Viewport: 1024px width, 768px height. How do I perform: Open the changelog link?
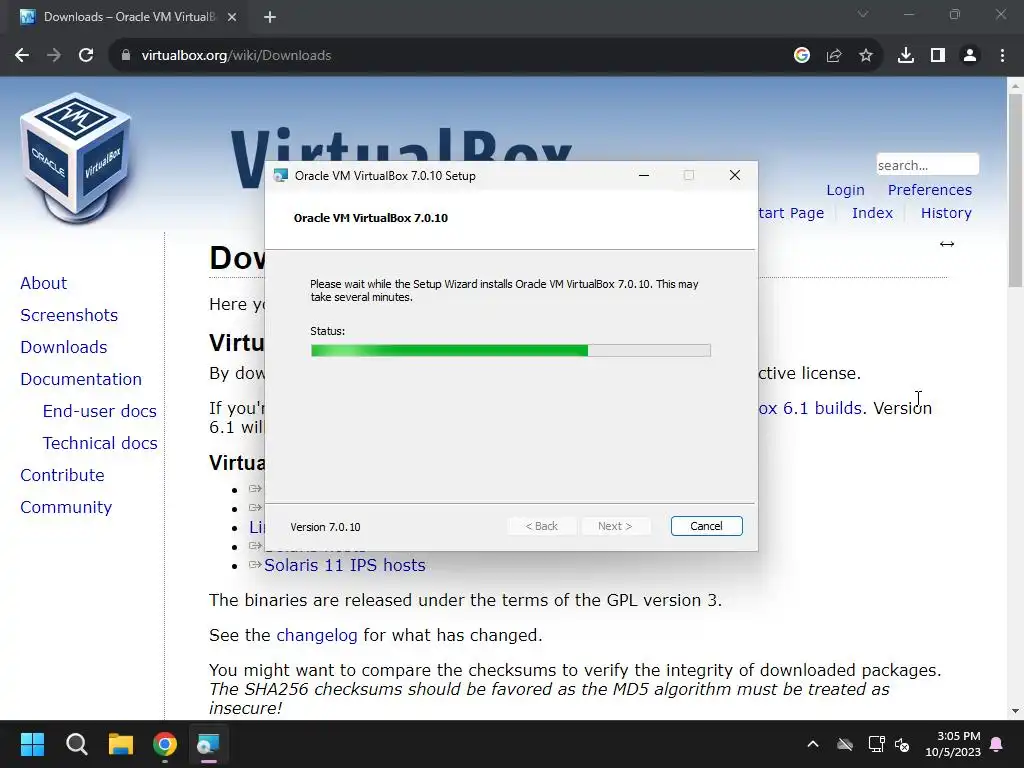317,635
